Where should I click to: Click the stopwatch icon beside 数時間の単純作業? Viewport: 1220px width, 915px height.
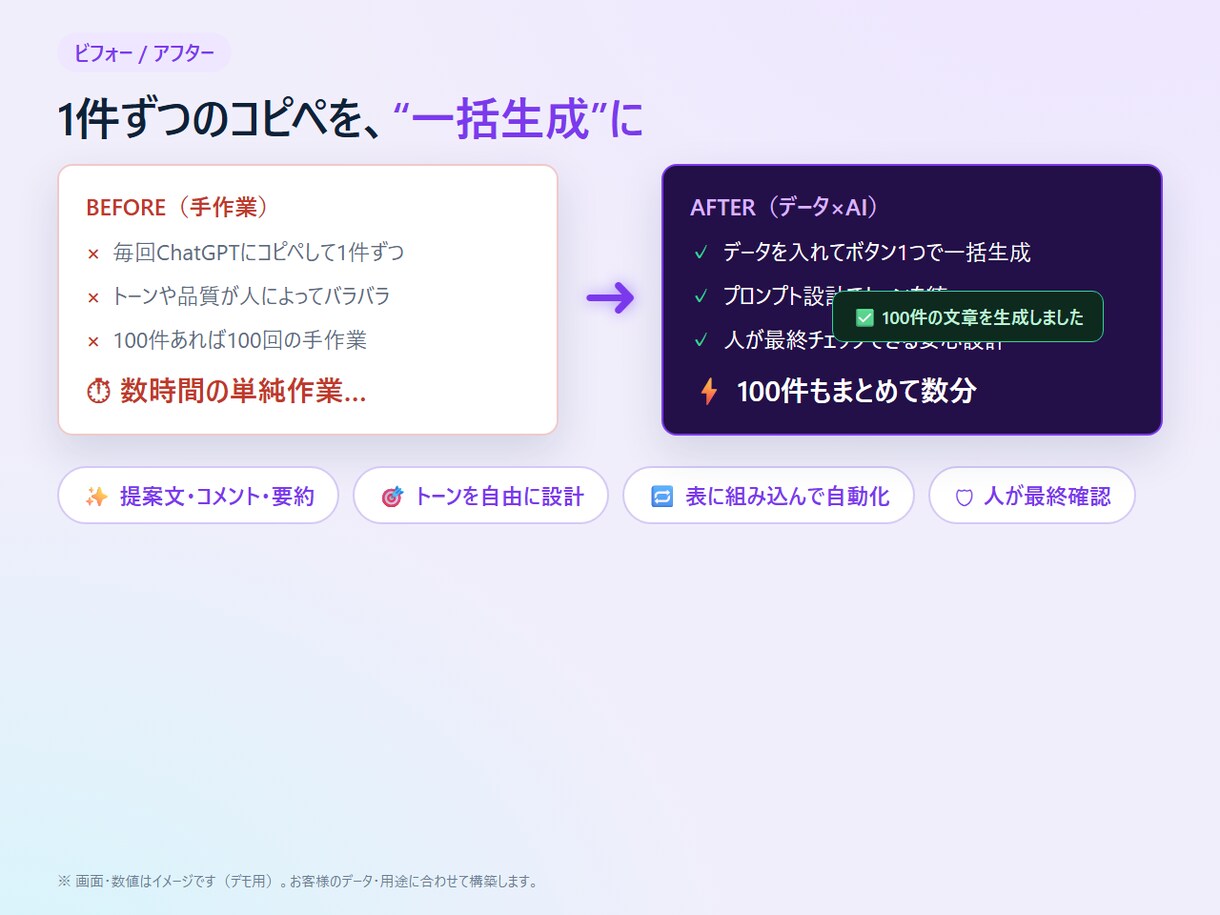click(x=98, y=391)
